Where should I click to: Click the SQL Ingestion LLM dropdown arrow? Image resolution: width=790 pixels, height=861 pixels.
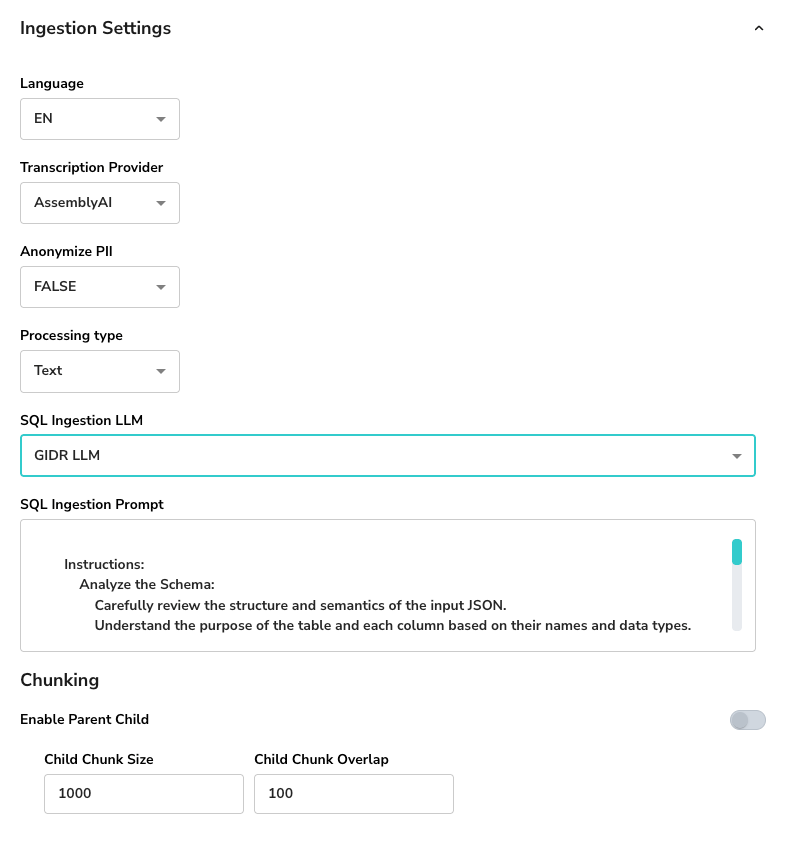[x=737, y=455]
